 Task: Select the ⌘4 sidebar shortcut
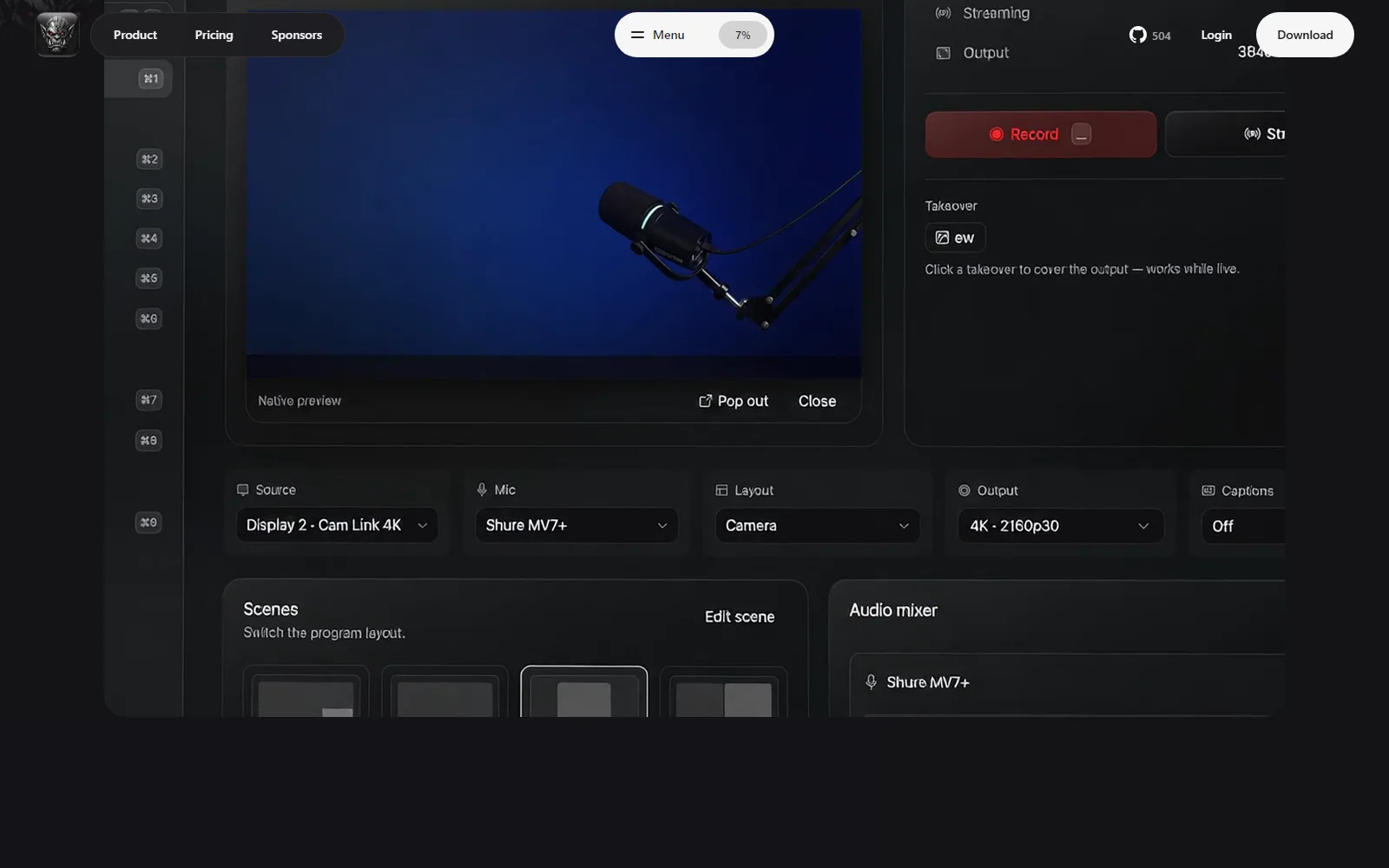(149, 239)
